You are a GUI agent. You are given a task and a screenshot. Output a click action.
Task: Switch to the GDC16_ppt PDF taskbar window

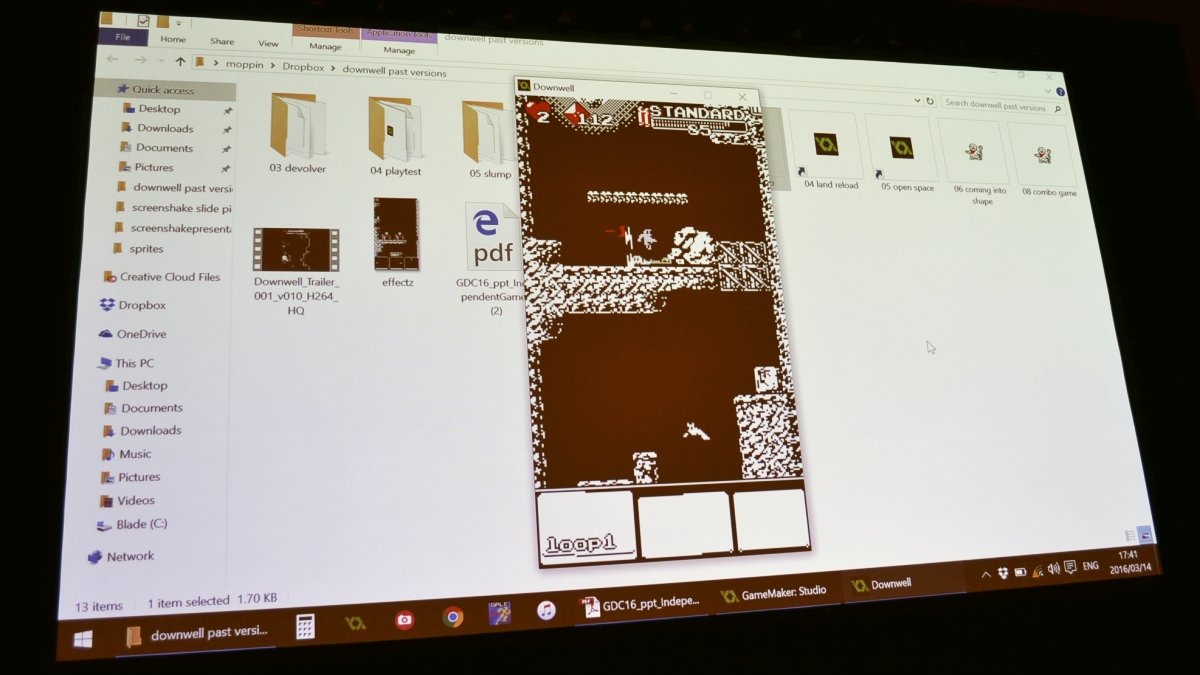(x=643, y=604)
